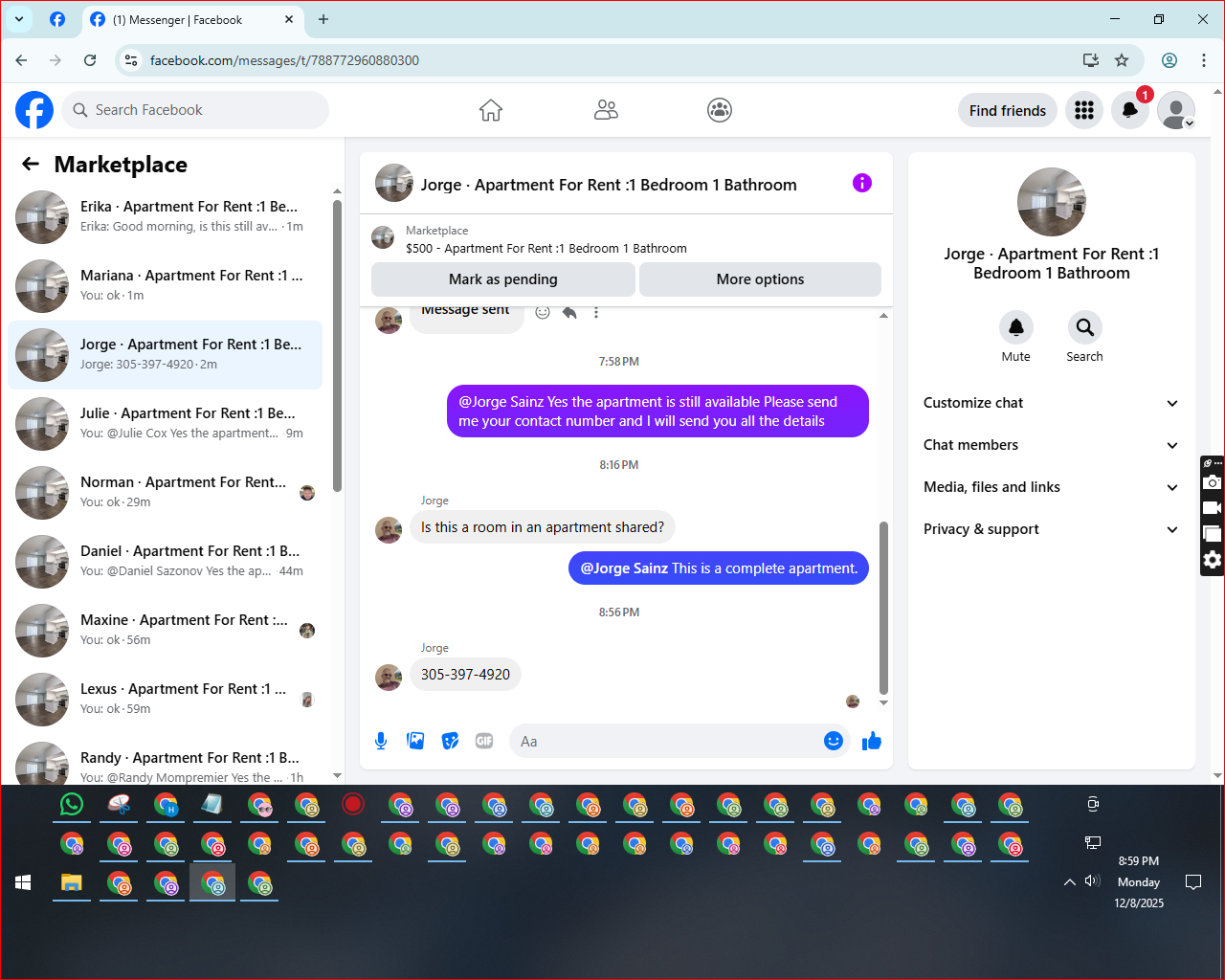Expand Media, files and links section
Screen dimensions: 1225x980
coord(1051,487)
